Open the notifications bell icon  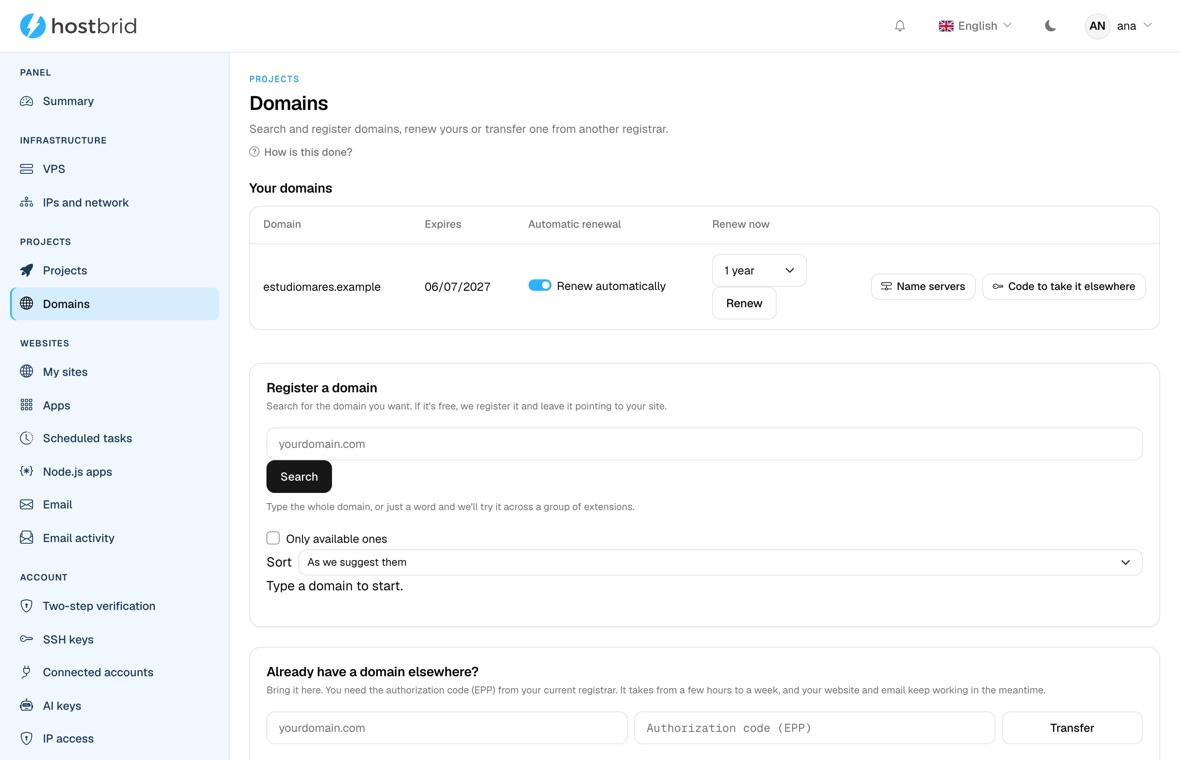[899, 26]
